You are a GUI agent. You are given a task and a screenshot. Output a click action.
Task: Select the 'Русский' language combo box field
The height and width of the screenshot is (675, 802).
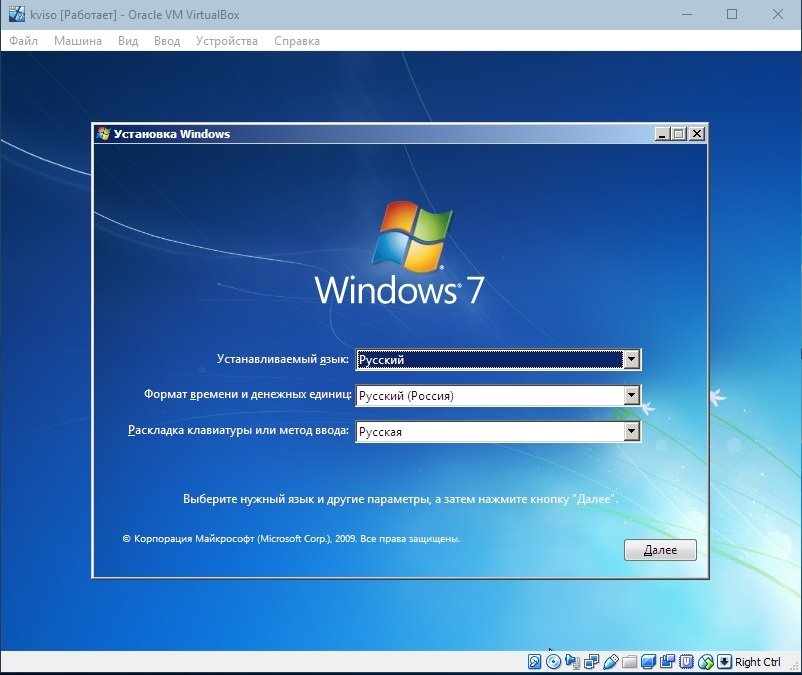click(498, 359)
